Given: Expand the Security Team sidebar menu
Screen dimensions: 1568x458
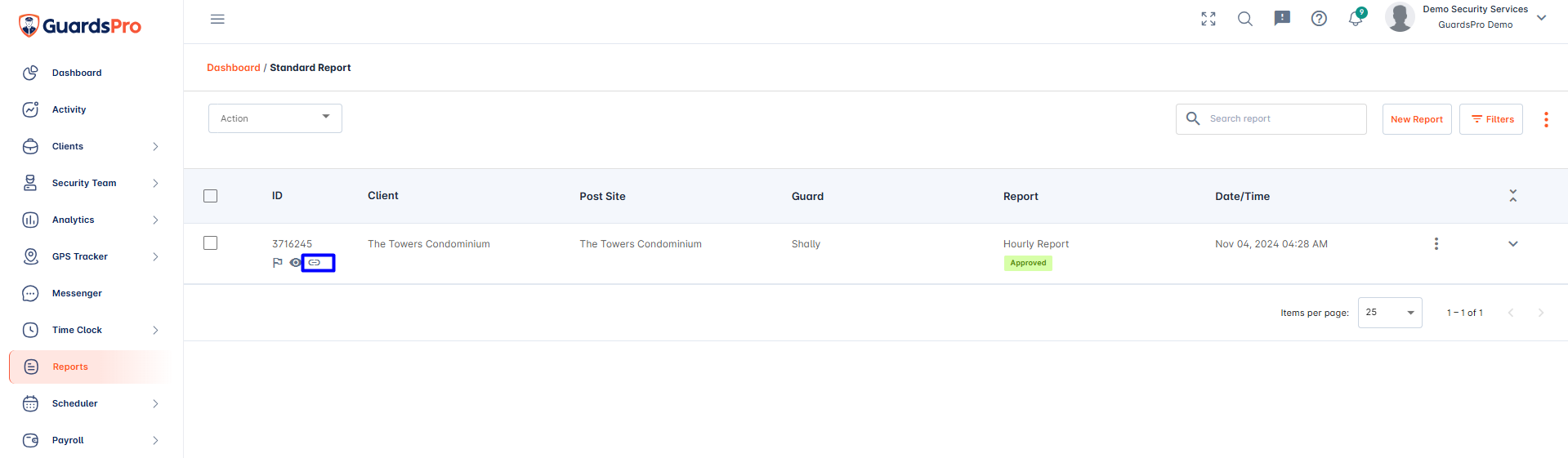Looking at the screenshot, I should pyautogui.click(x=90, y=183).
